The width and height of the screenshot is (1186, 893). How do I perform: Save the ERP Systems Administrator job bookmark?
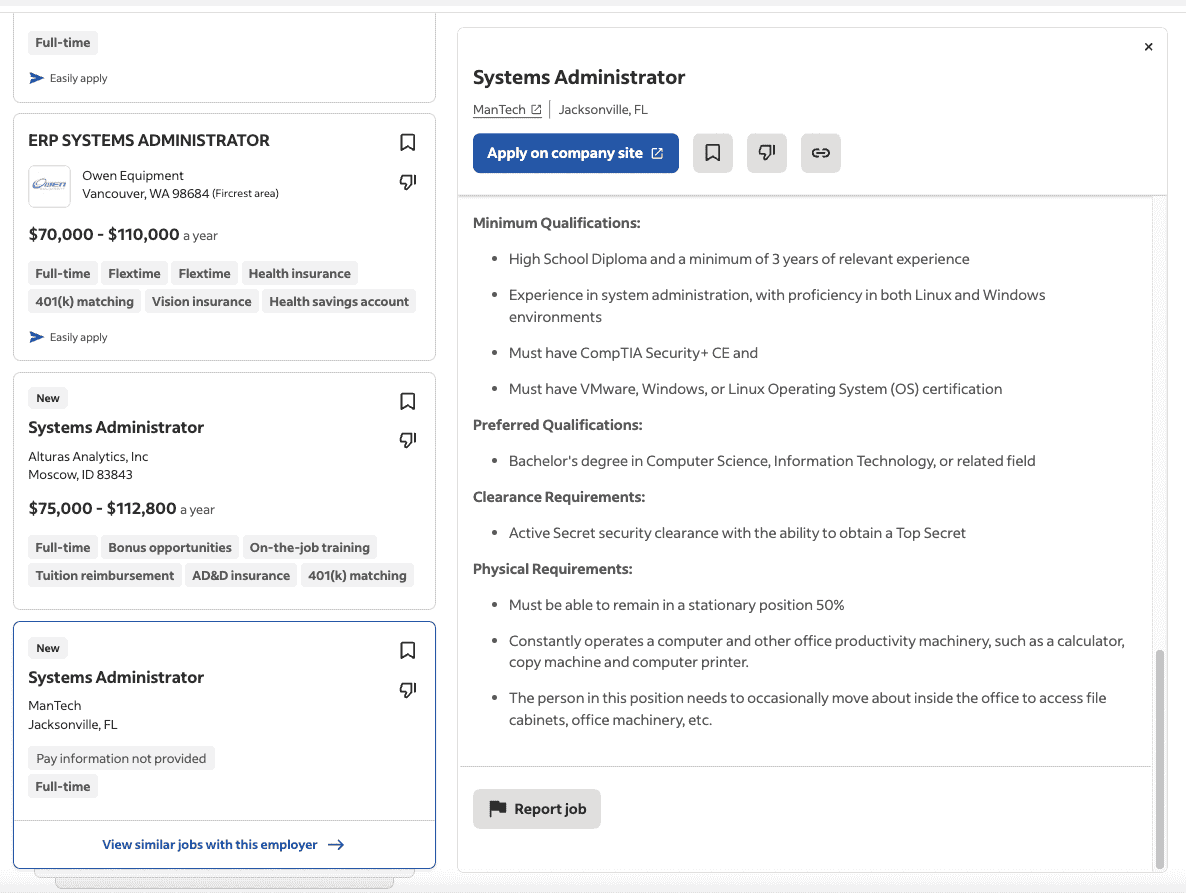(408, 142)
